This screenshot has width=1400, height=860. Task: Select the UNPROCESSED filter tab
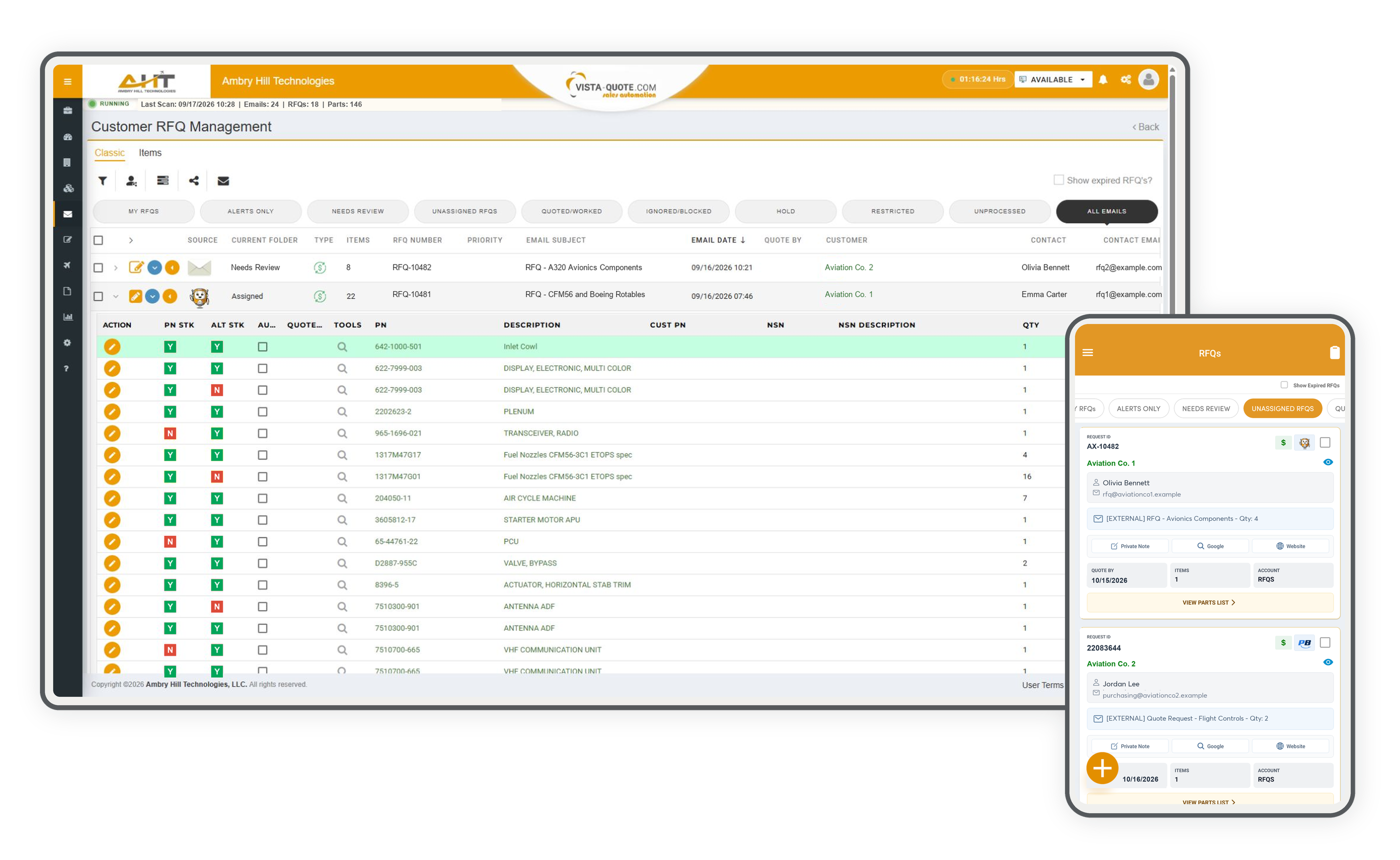pyautogui.click(x=999, y=211)
